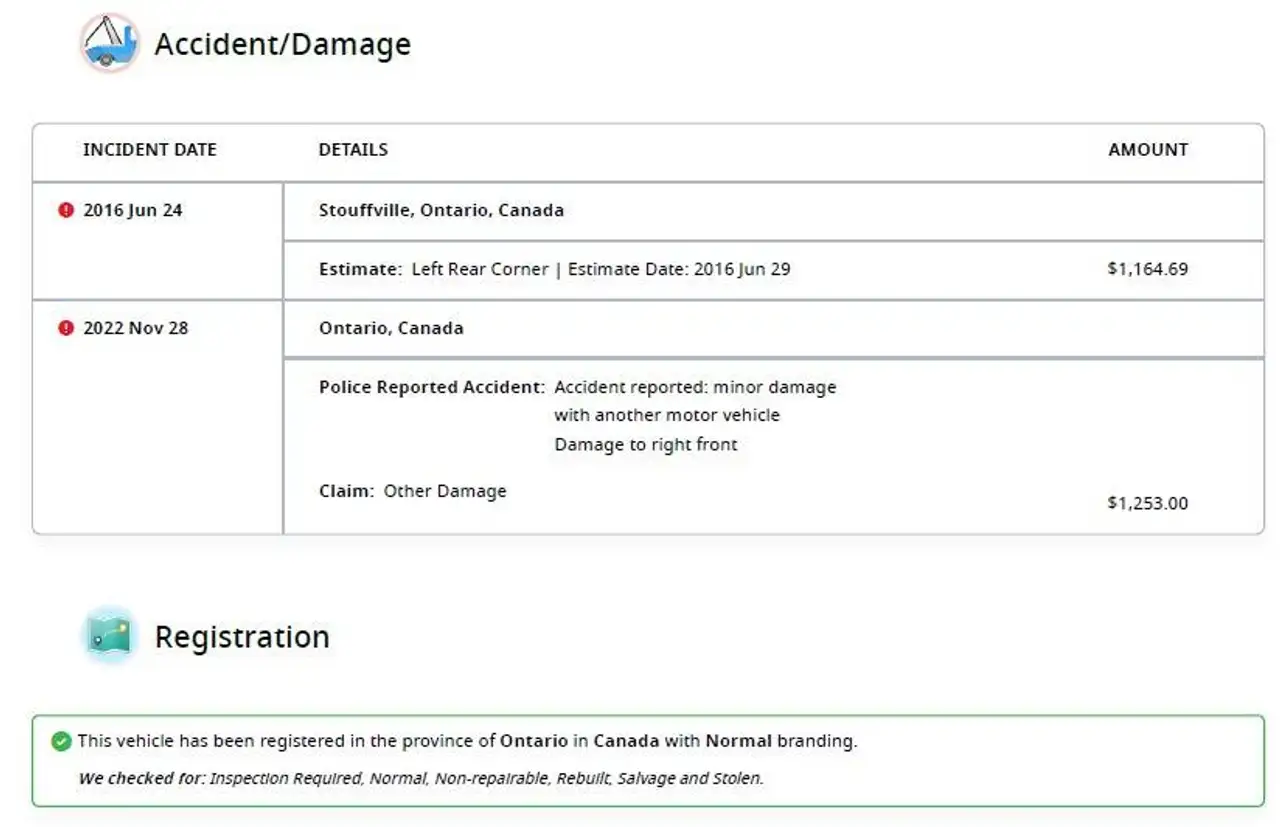Click red alert icon beside 2016 Jun 24

coord(66,210)
